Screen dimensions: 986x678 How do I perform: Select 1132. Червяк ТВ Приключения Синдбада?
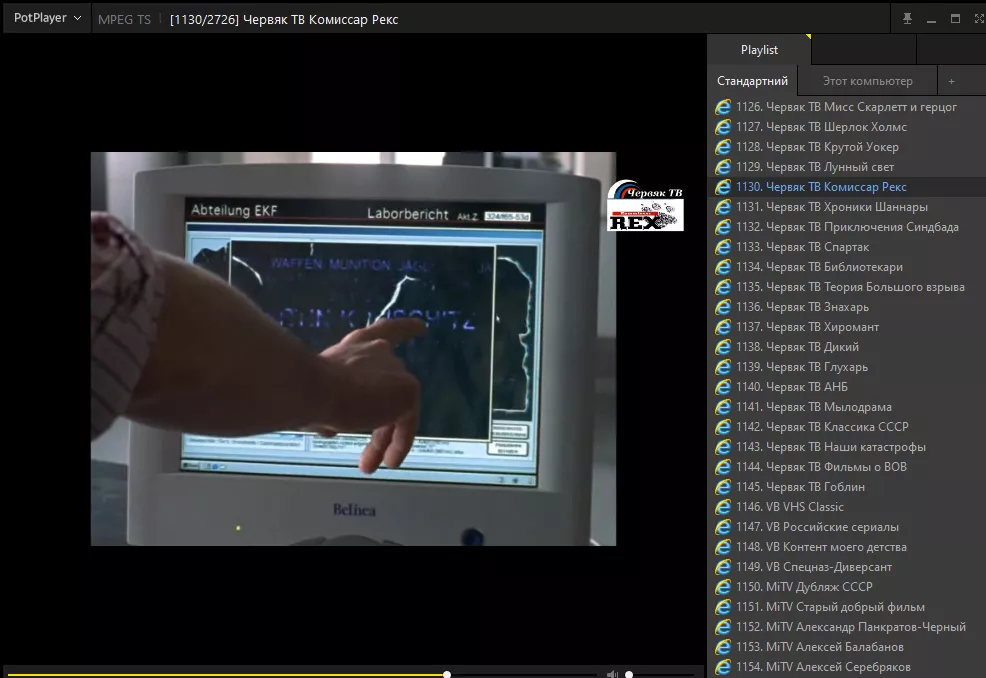click(847, 227)
